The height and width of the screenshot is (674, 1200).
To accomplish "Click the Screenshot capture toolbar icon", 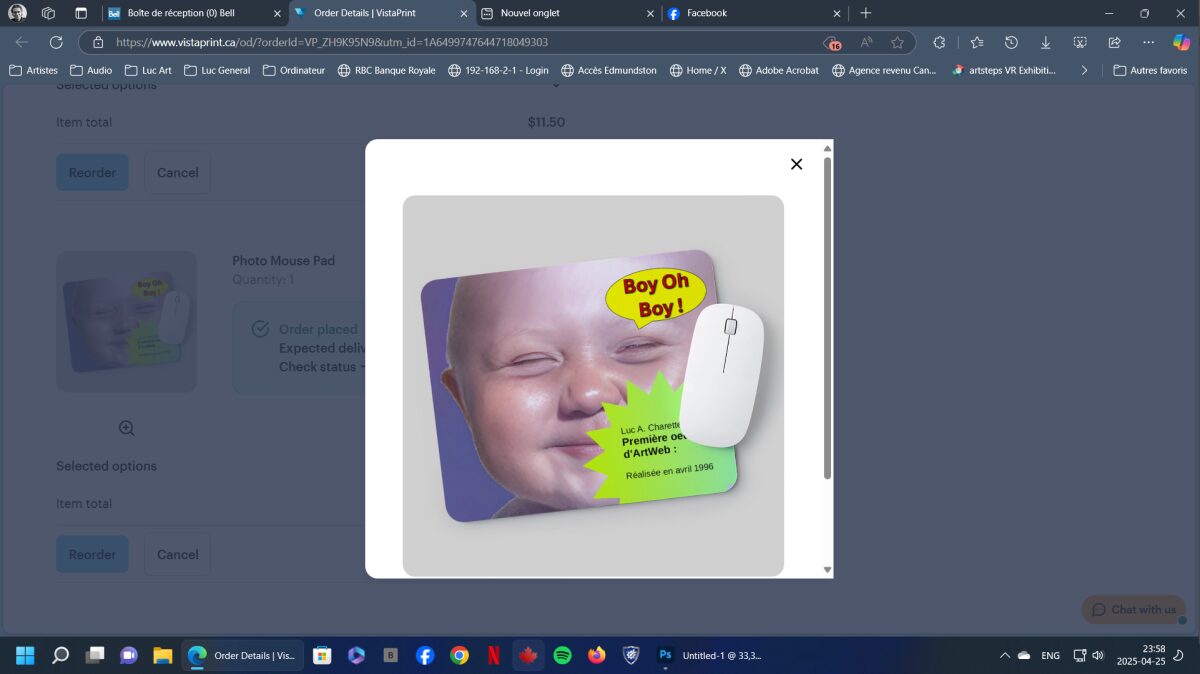I will coord(1080,42).
